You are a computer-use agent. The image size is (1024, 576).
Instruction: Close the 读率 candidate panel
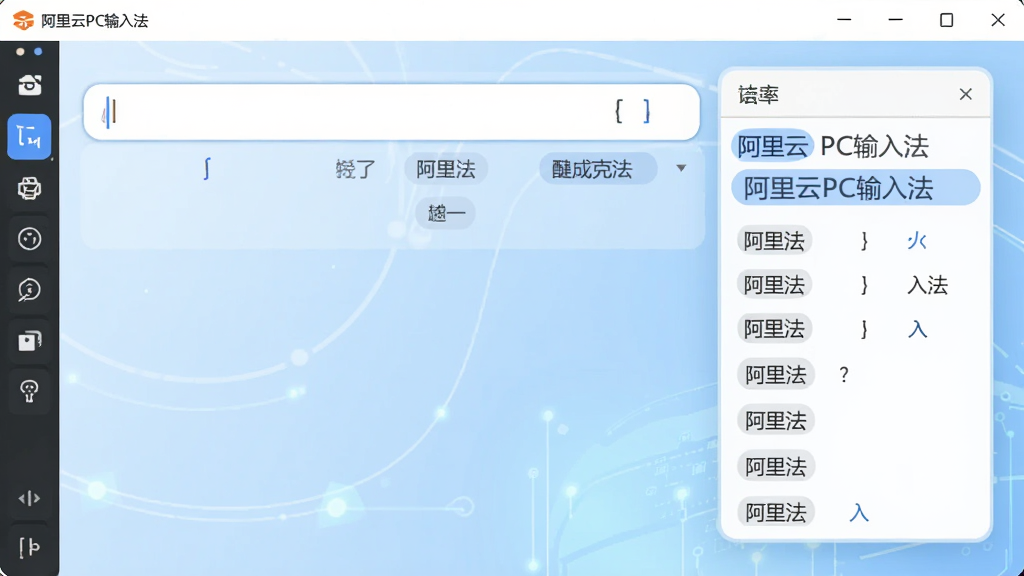click(x=965, y=94)
